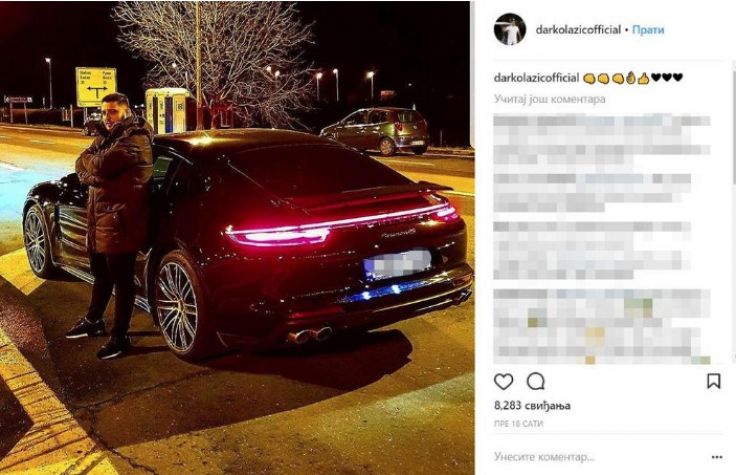Click the last blurred comment with colored emojis
The image size is (736, 475).
coord(602,327)
